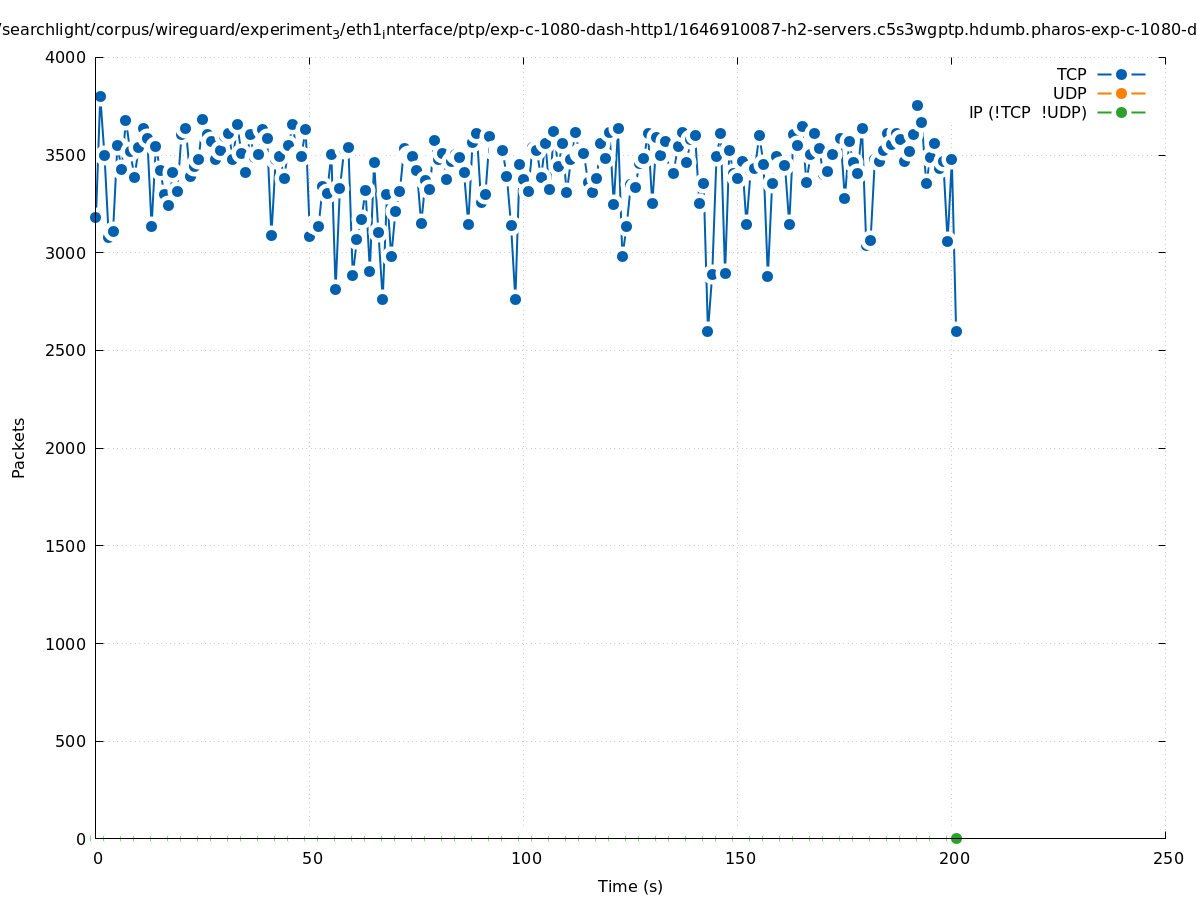The image size is (1197, 900).
Task: Click the 2000 y-axis tick label
Action: click(66, 449)
